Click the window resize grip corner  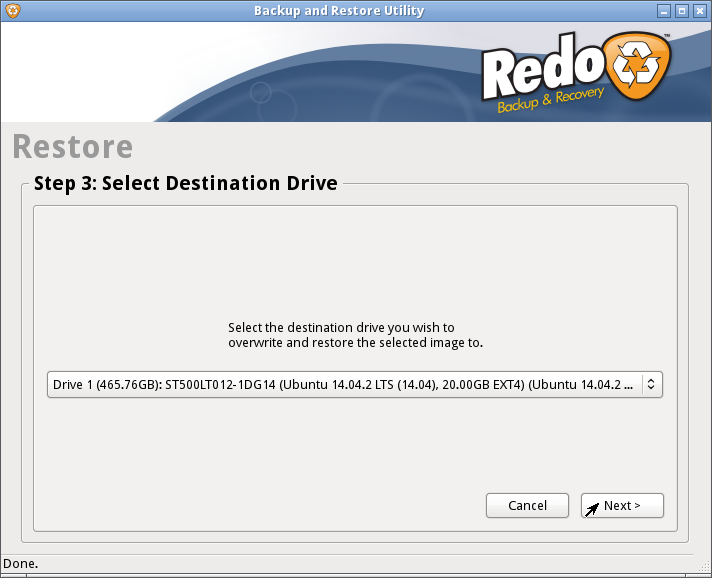coord(703,569)
